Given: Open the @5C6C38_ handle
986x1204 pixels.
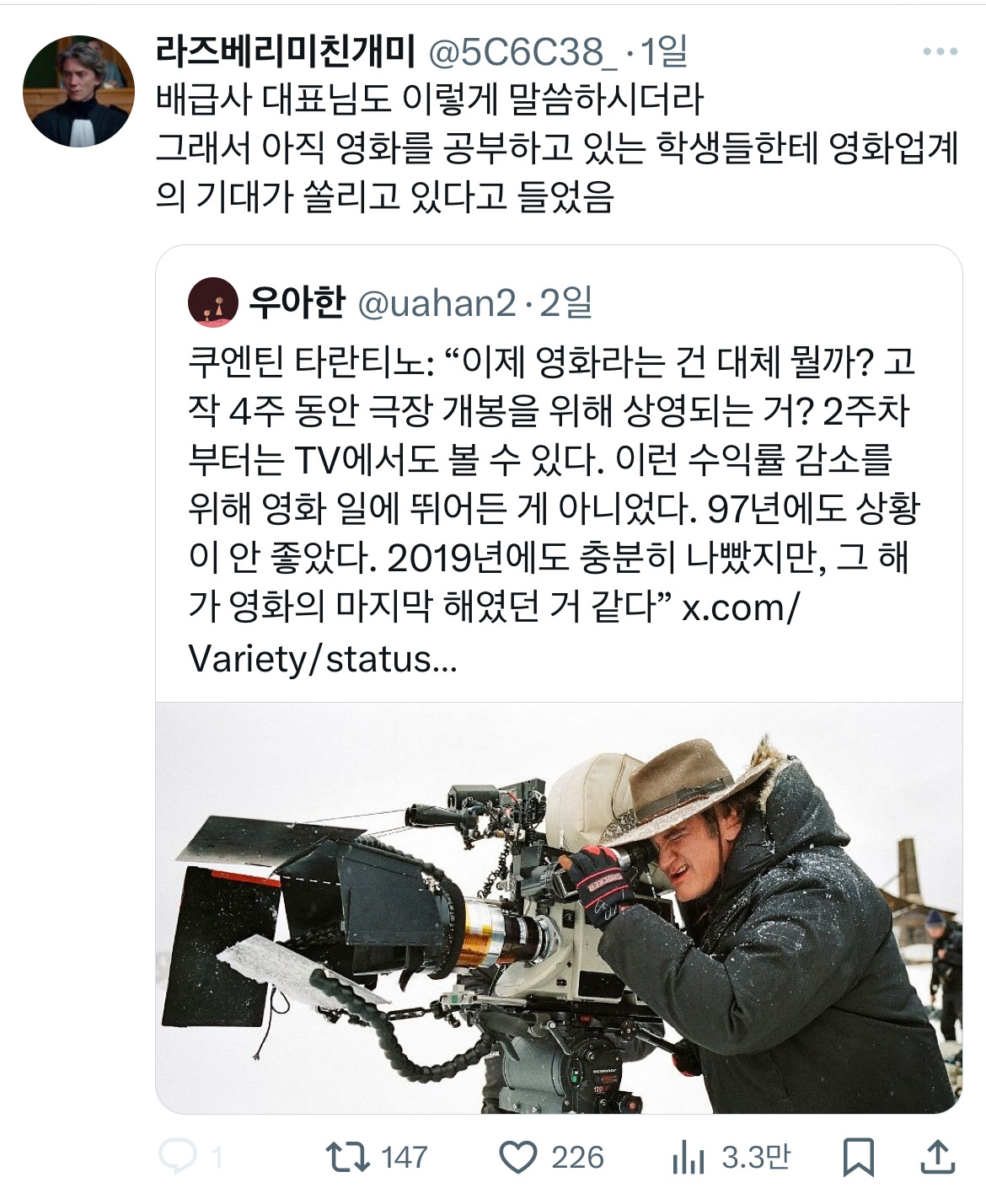Looking at the screenshot, I should pyautogui.click(x=524, y=53).
